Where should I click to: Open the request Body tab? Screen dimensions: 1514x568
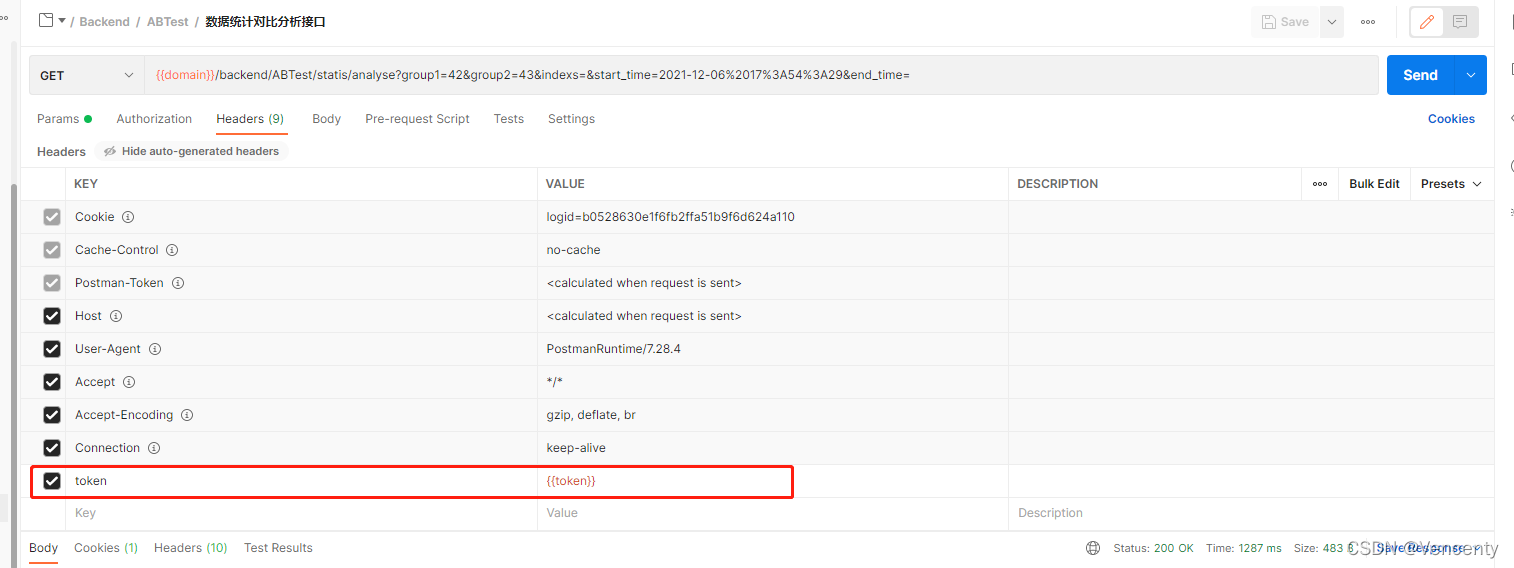tap(326, 119)
